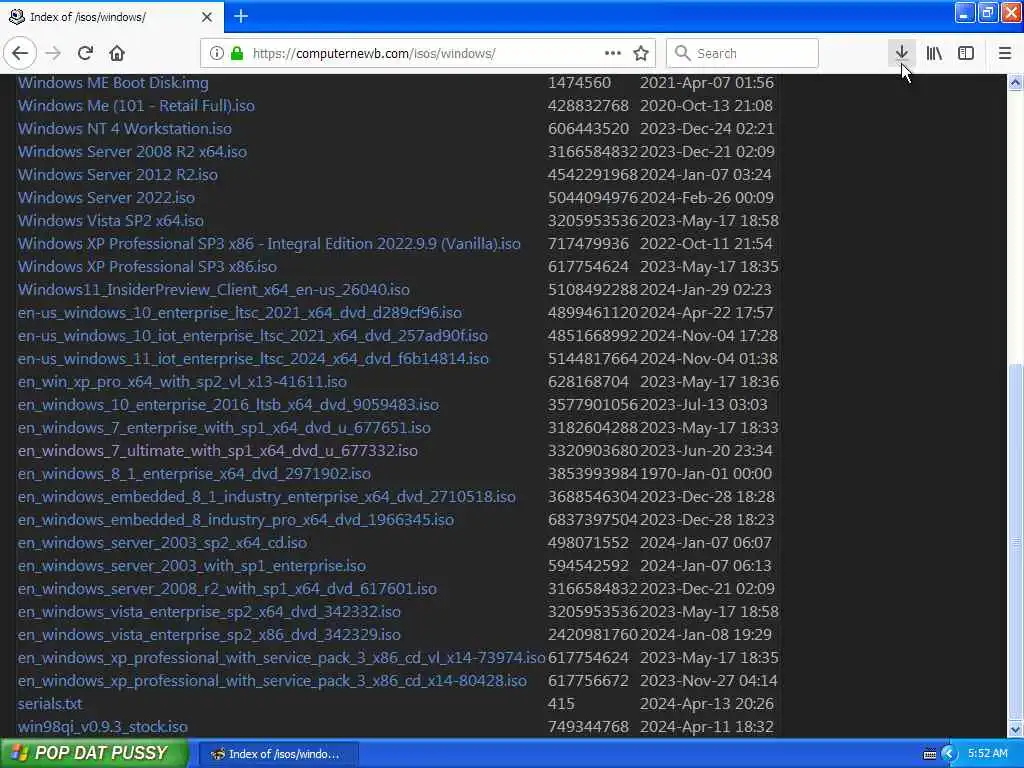
Task: Open en_windows_vista_enterprise_sp2_x86 iso link
Action: click(209, 635)
